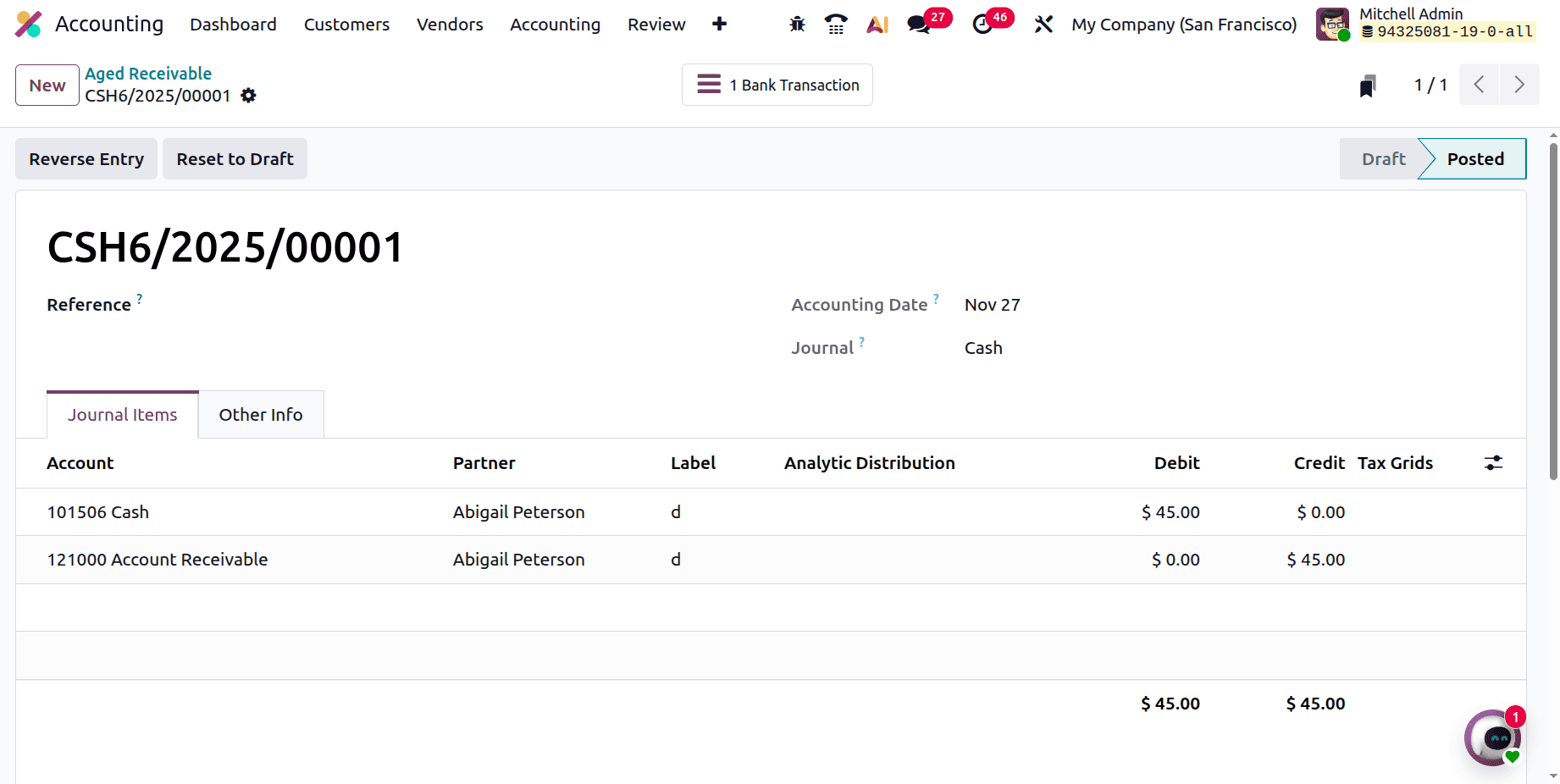Click the Debit column header
The width and height of the screenshot is (1560, 784).
tap(1176, 463)
